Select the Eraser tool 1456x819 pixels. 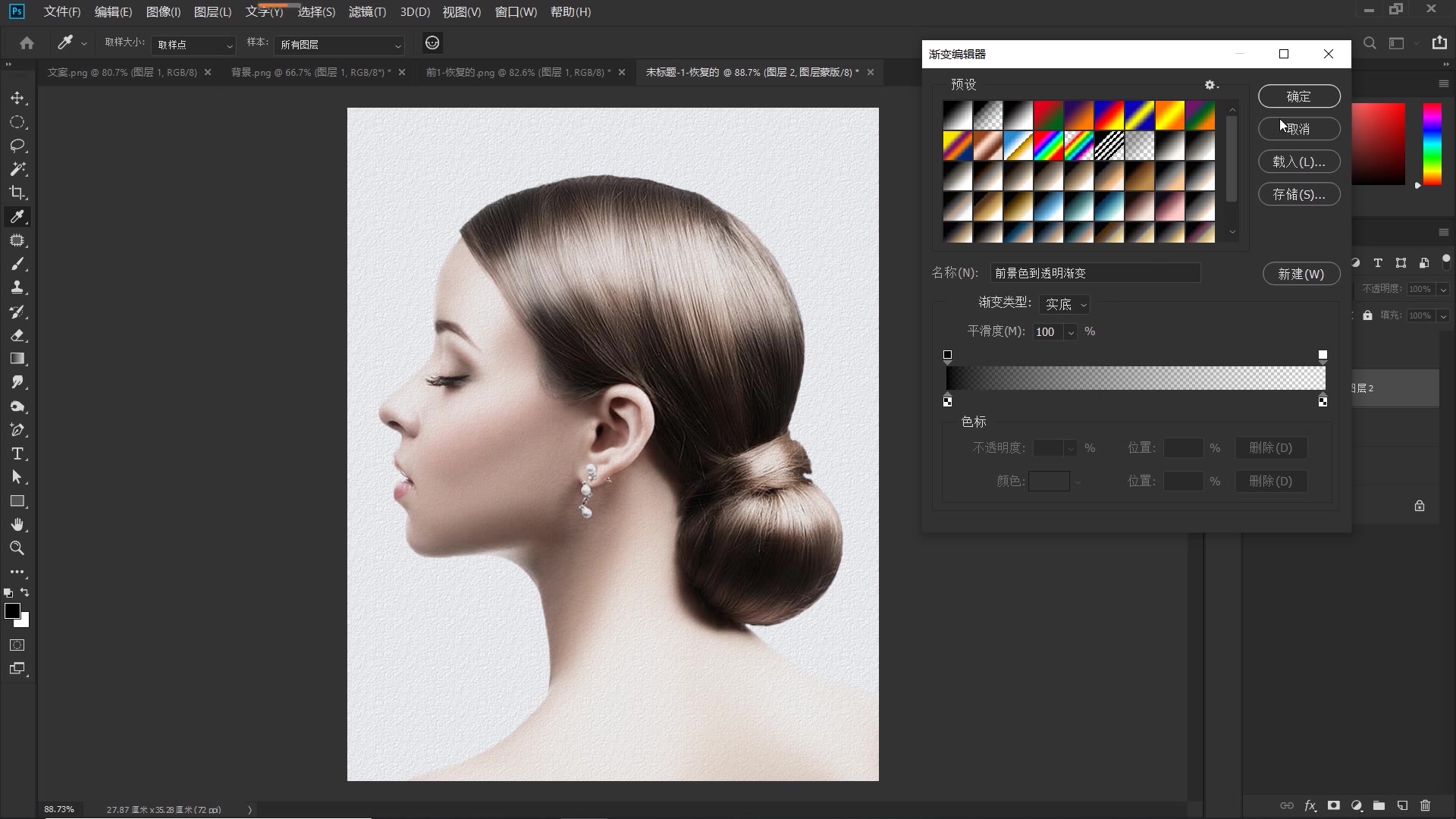pos(17,335)
